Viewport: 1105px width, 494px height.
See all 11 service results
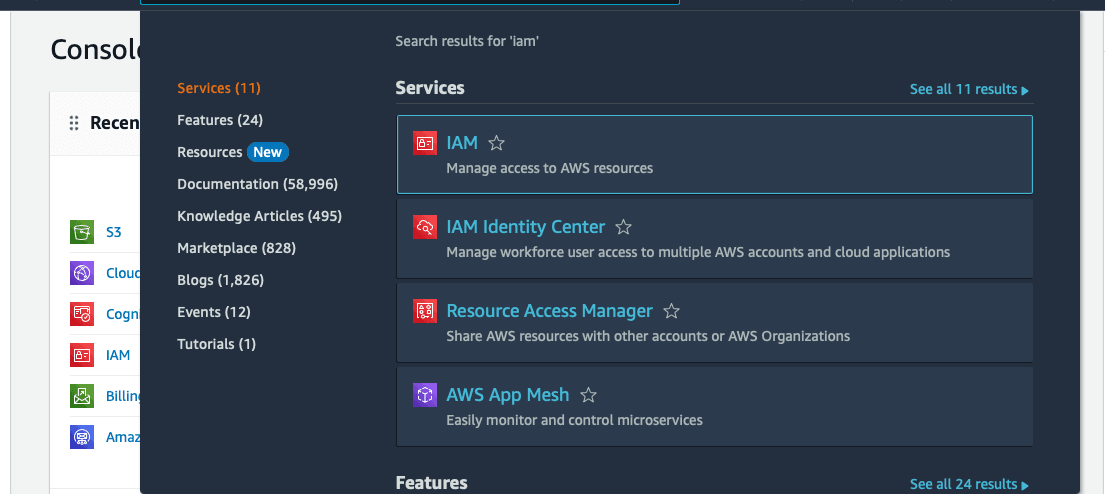(969, 89)
